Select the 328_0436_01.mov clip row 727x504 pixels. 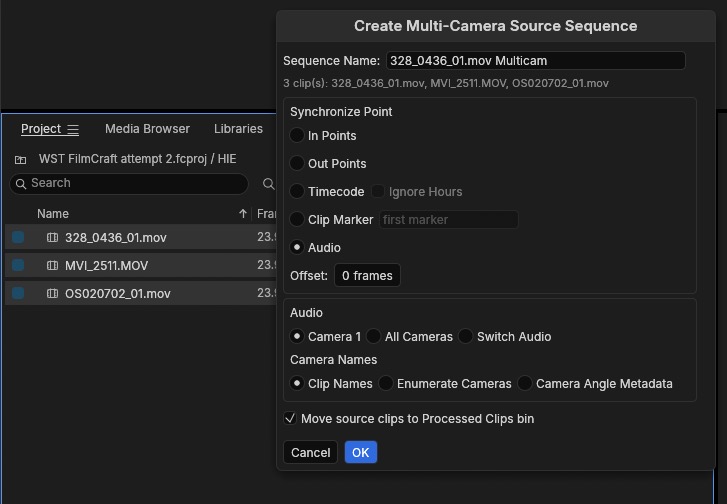141,237
